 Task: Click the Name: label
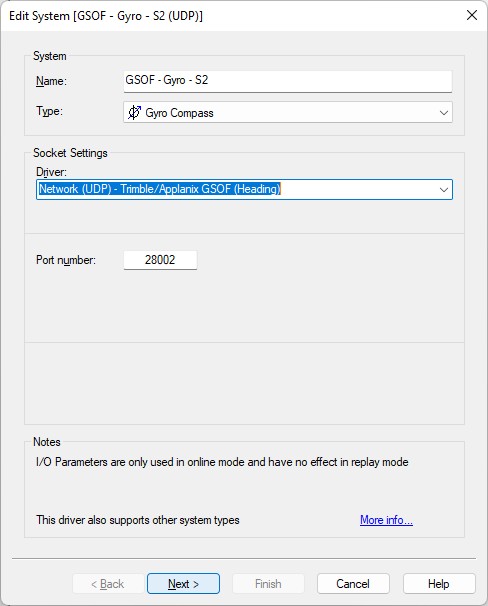pos(51,81)
